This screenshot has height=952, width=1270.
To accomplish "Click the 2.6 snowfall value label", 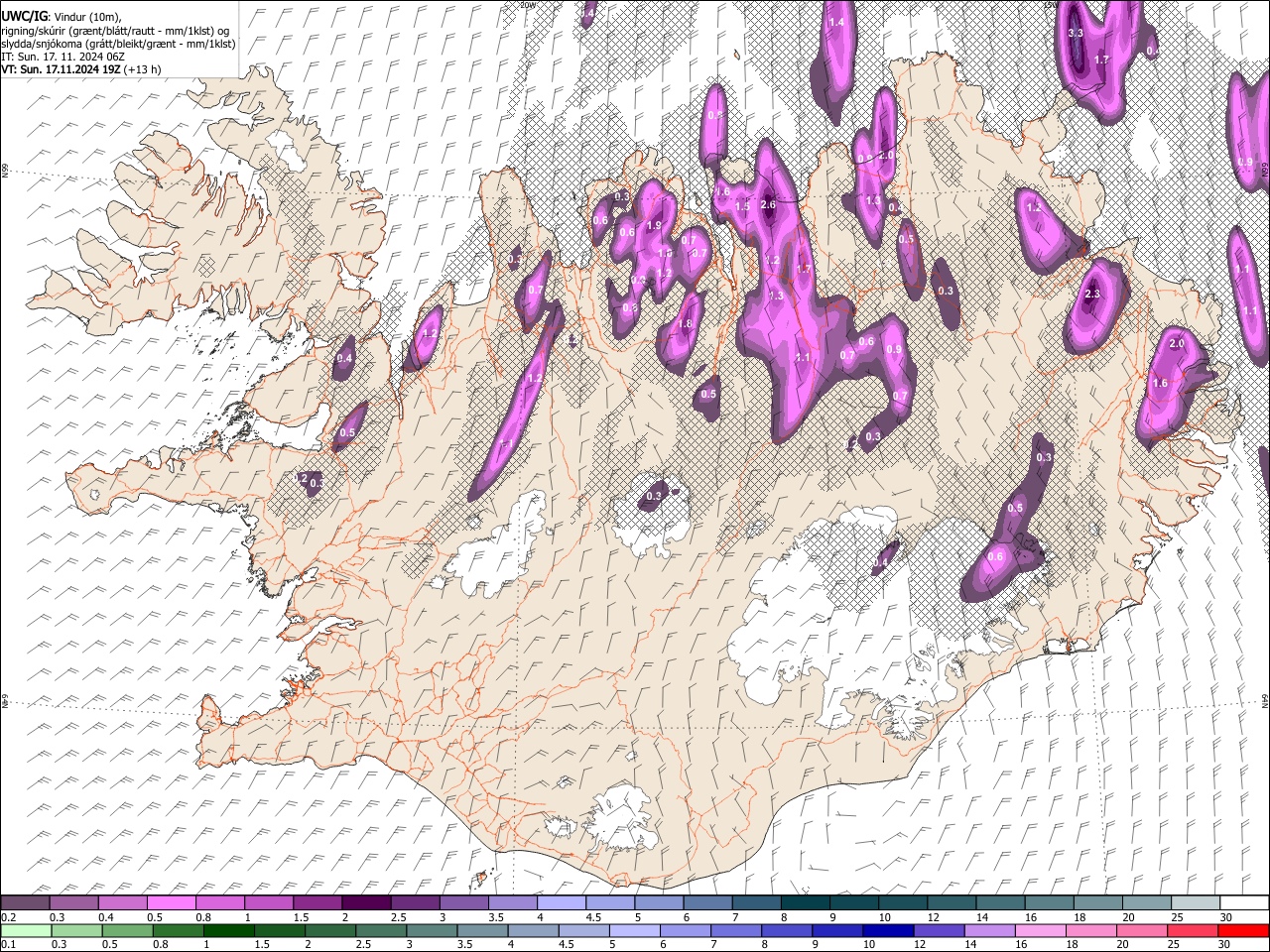I will pyautogui.click(x=767, y=205).
